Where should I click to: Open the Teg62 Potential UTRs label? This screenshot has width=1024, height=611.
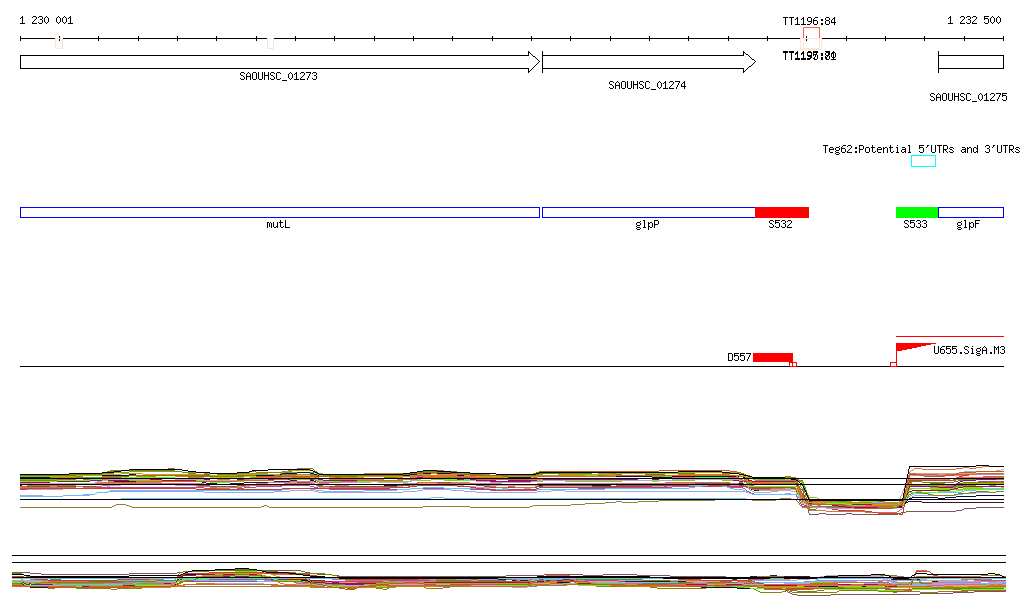[x=921, y=149]
